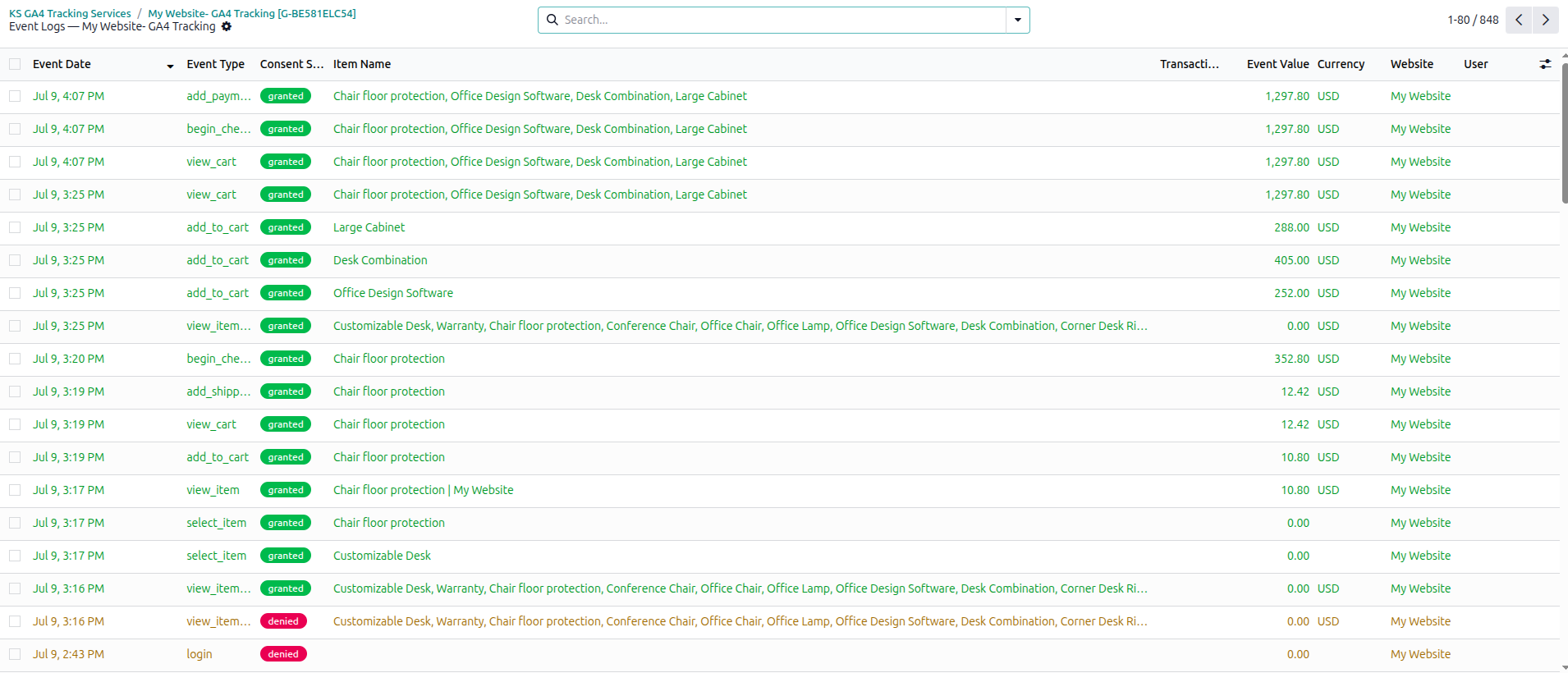Tick checkbox for the login row
Screen dimensions: 1568x673
click(15, 654)
